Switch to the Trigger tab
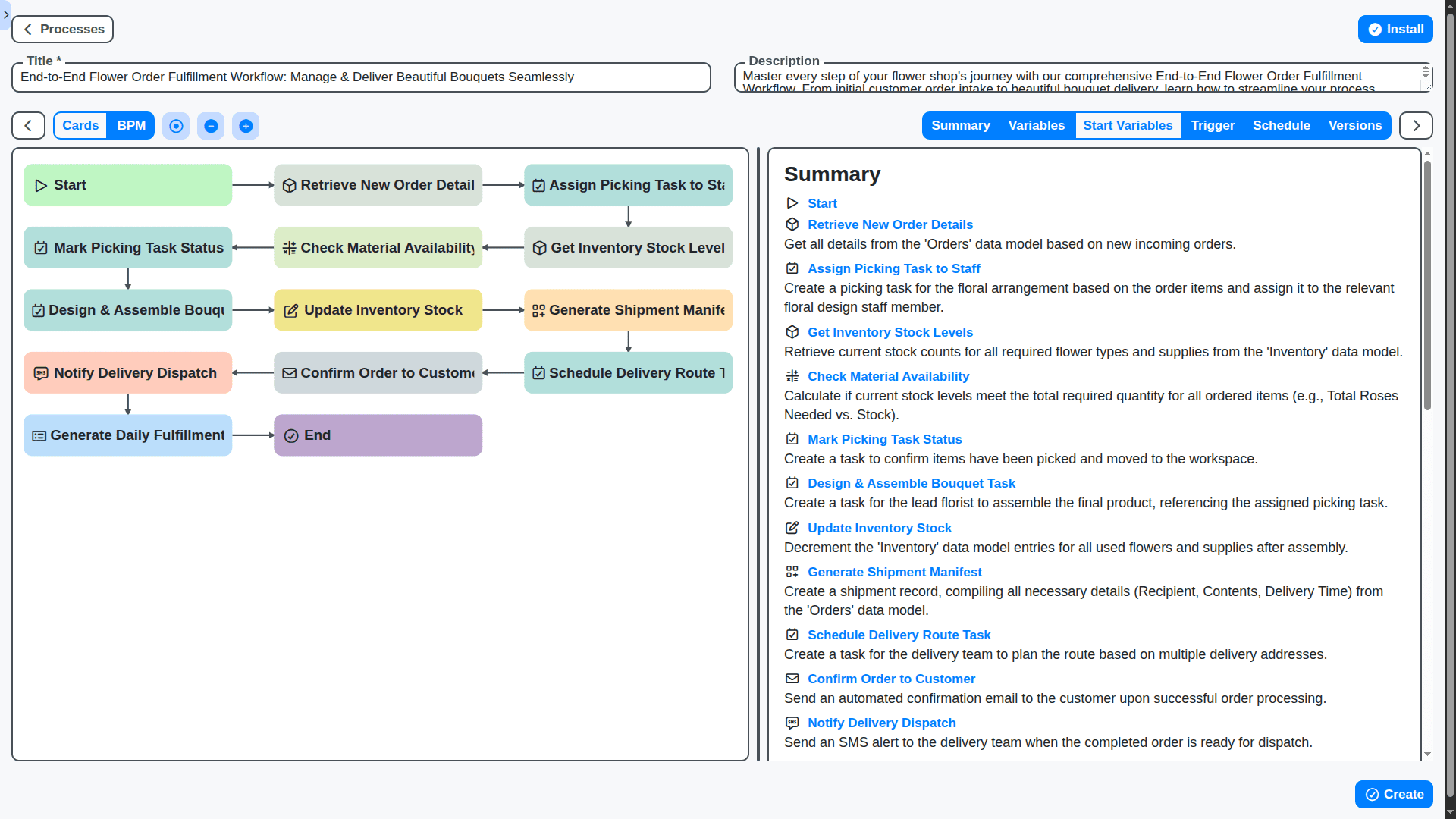1456x819 pixels. tap(1212, 125)
